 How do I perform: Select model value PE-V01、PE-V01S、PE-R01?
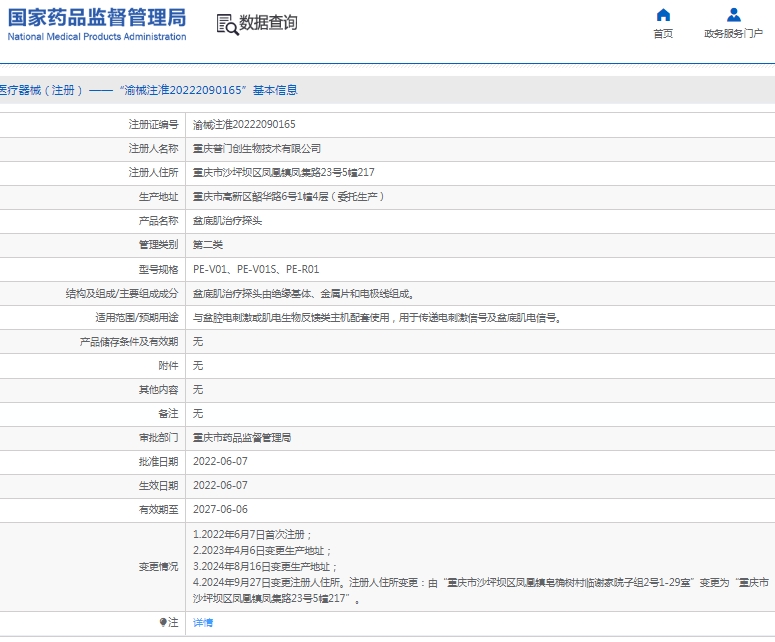pyautogui.click(x=256, y=269)
